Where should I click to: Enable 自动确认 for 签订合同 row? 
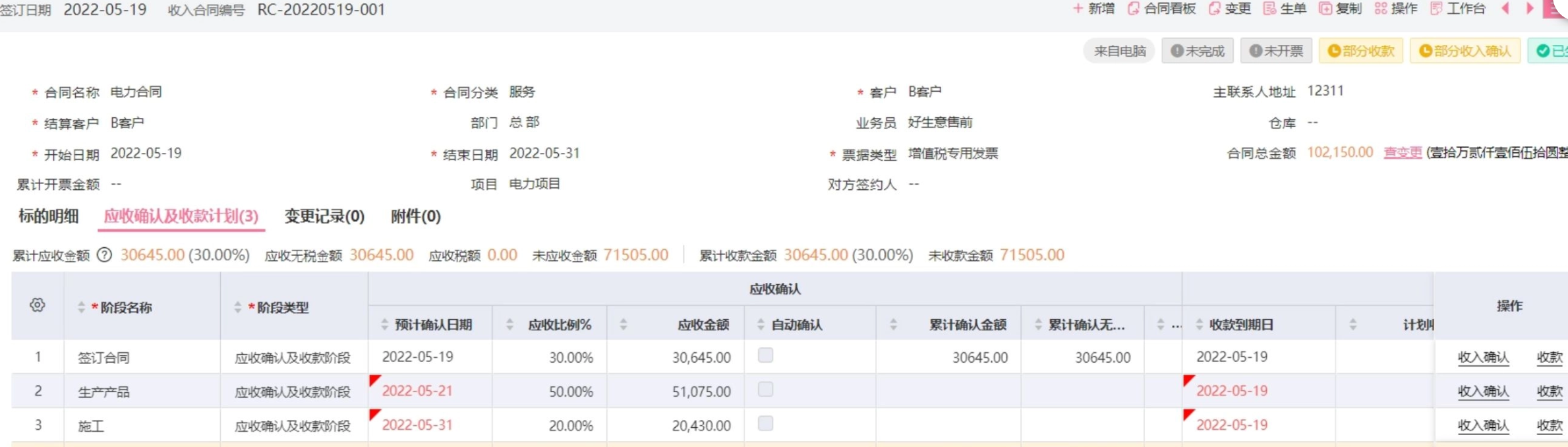pyautogui.click(x=765, y=356)
